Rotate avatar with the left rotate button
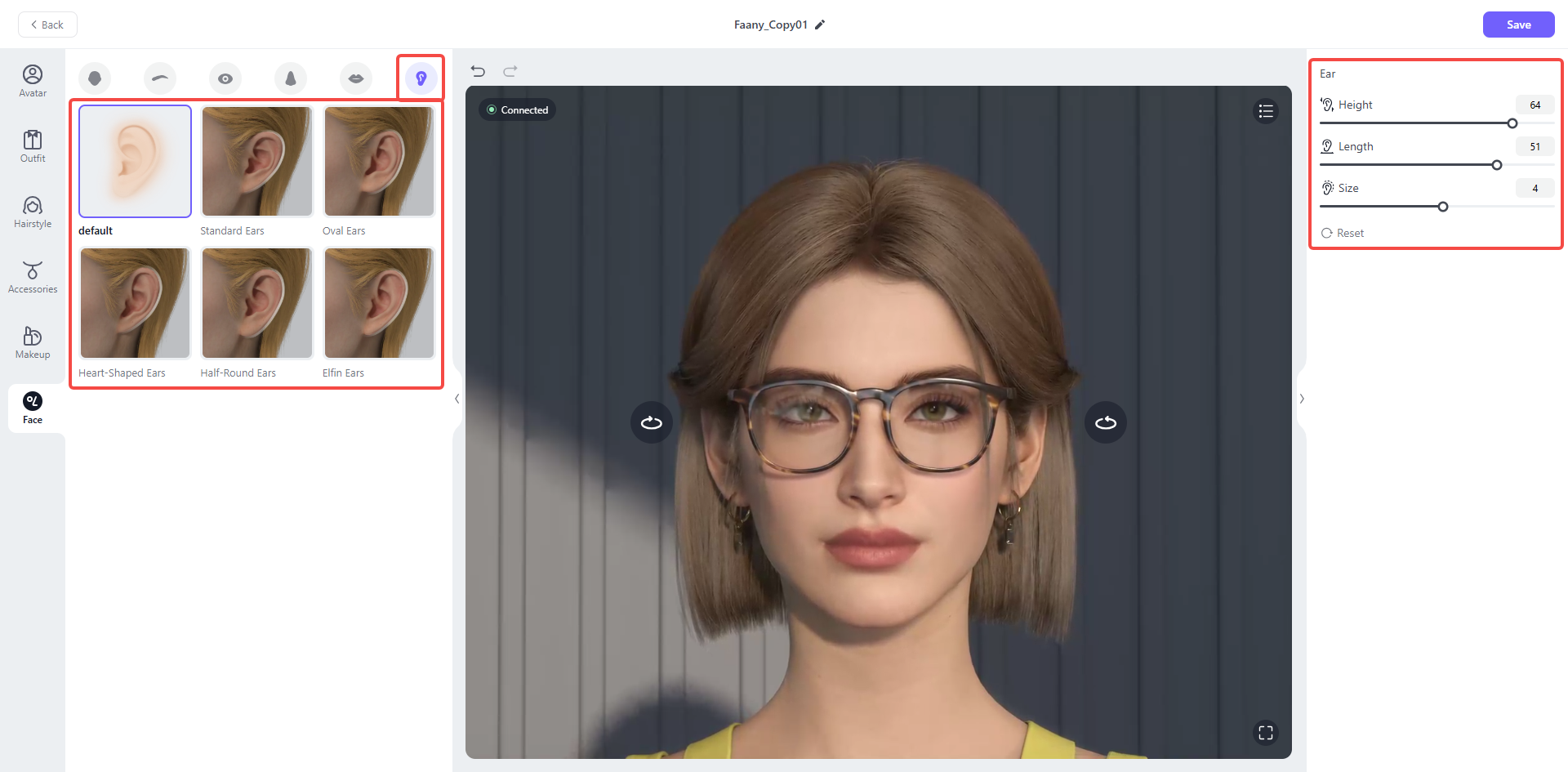 (652, 422)
